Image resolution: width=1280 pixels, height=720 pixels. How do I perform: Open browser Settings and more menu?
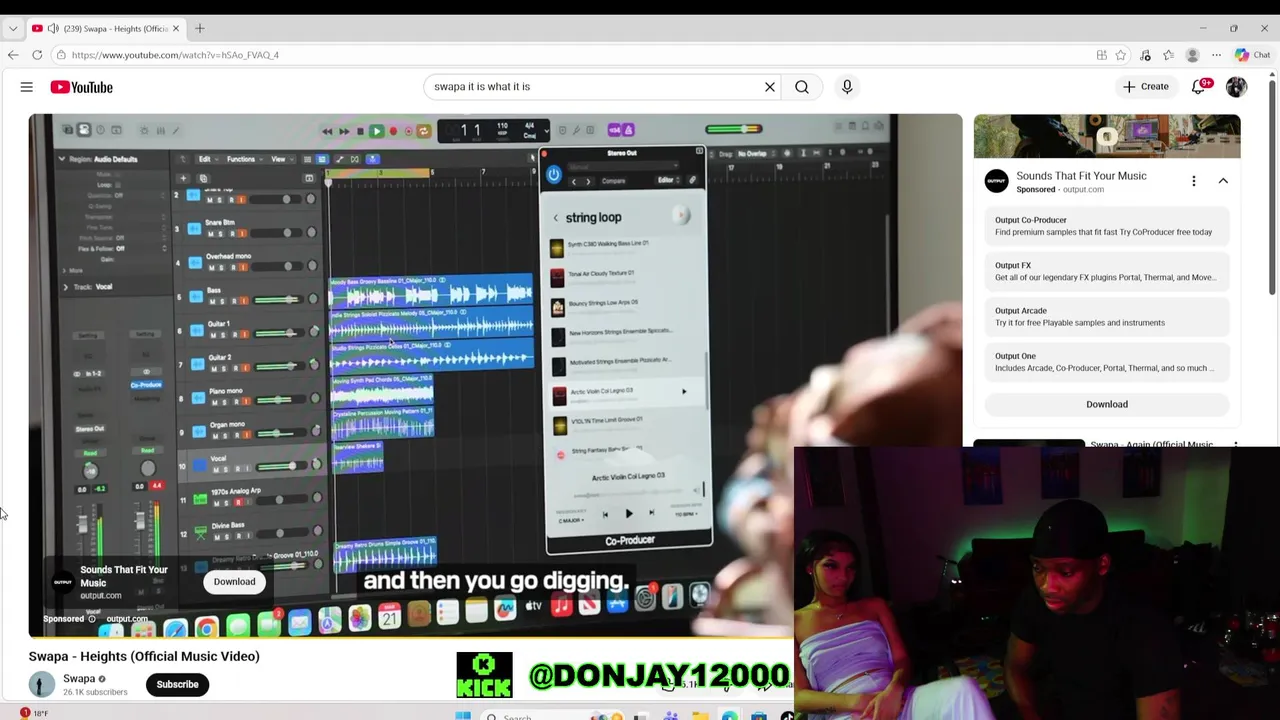tap(1216, 55)
